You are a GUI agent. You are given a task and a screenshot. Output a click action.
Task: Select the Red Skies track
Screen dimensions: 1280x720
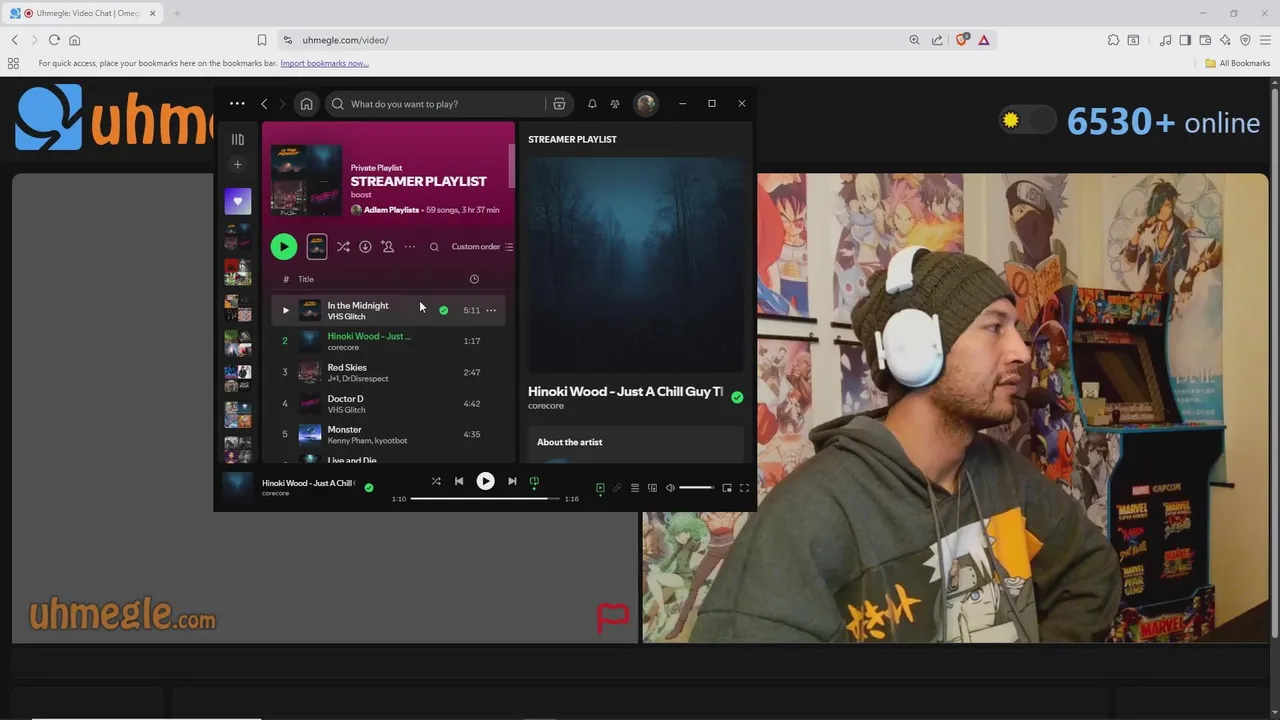[x=388, y=372]
